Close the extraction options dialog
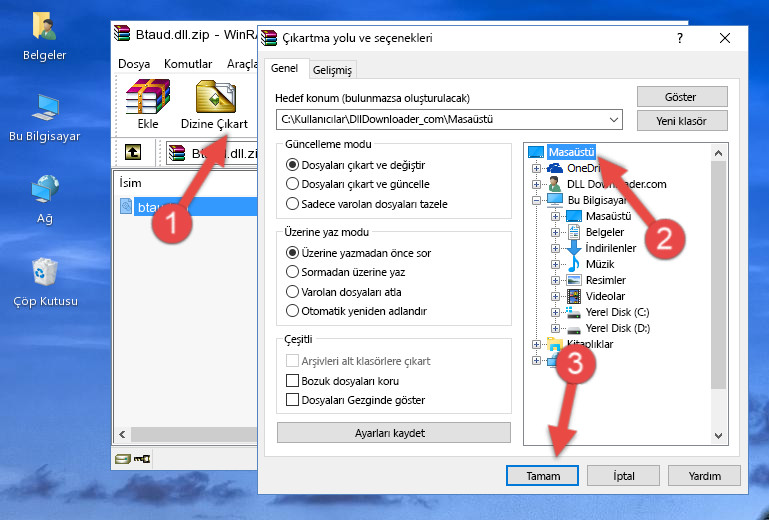Viewport: 769px width, 520px height. [725, 38]
